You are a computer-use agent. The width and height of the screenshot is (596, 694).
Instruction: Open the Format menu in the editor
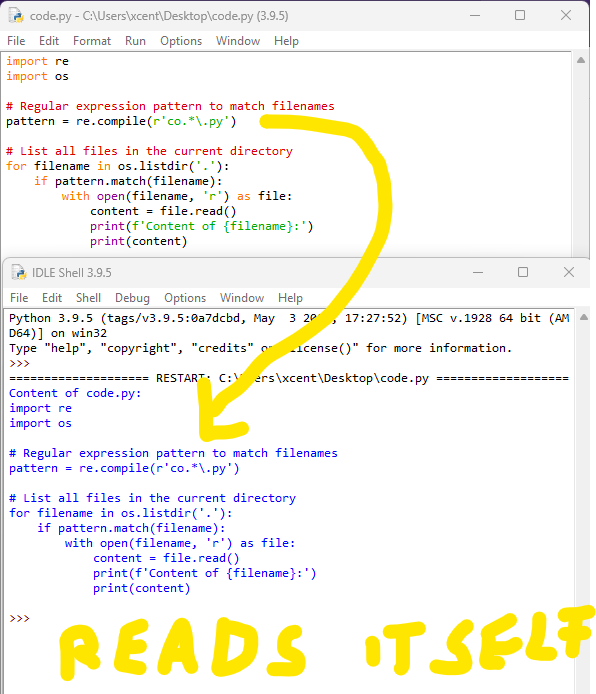tap(92, 41)
